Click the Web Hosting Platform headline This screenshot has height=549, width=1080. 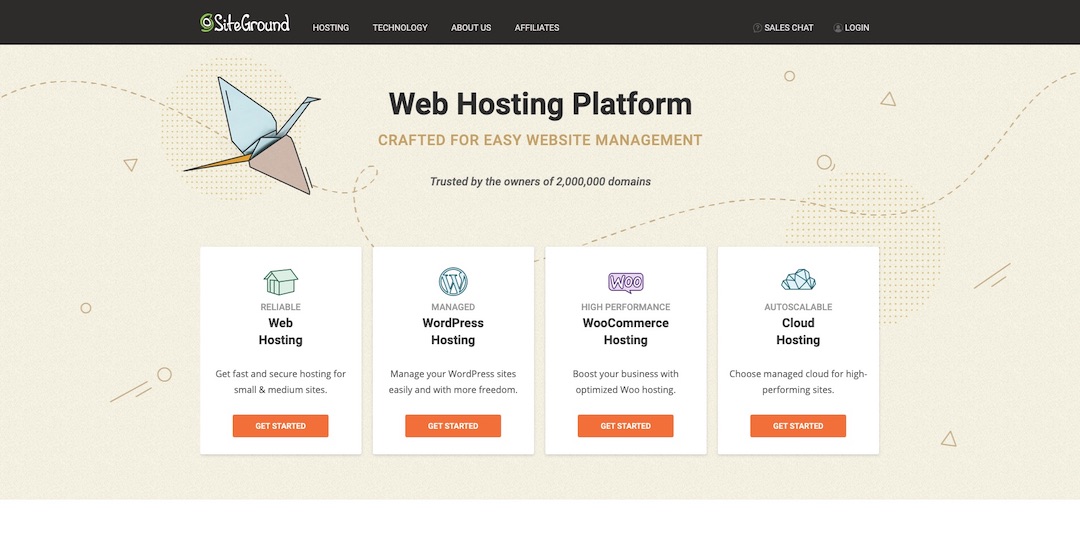point(540,105)
